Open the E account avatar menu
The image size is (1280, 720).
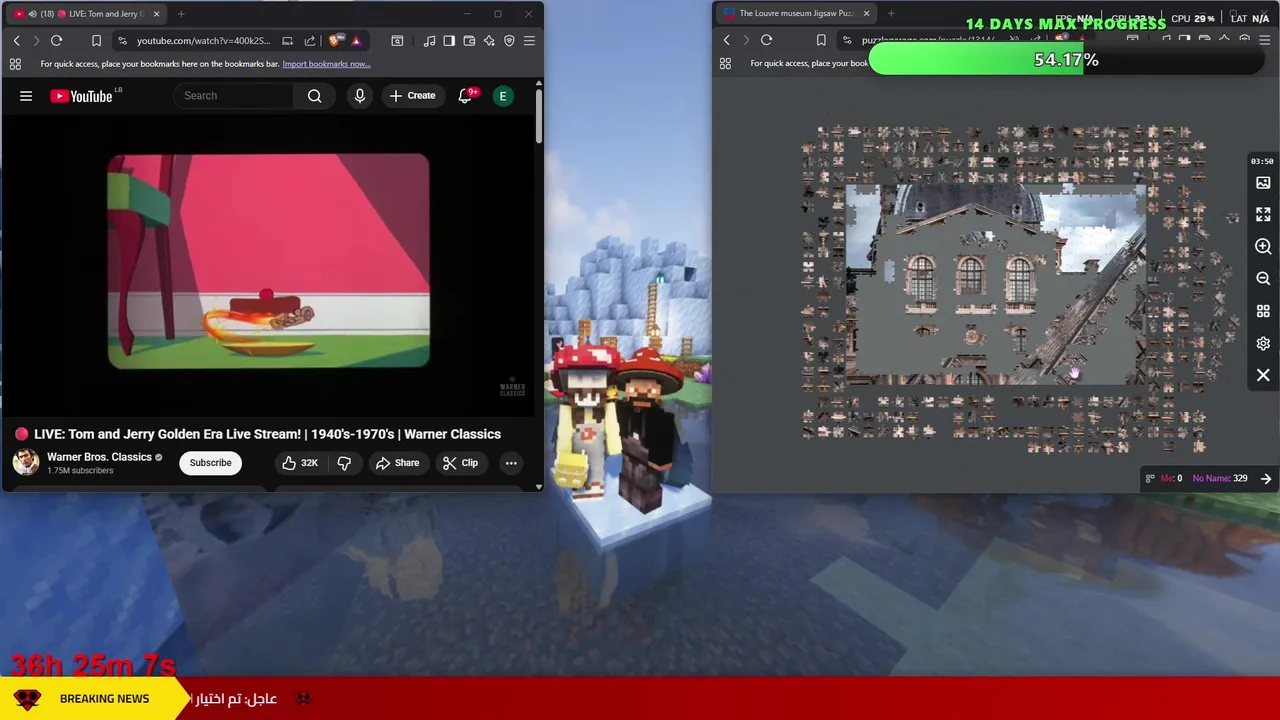pos(503,96)
